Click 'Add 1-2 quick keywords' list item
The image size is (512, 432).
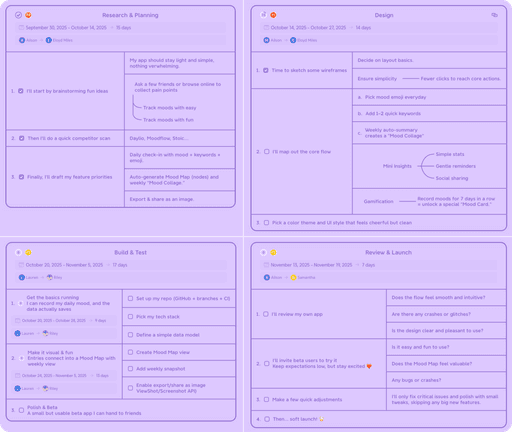393,114
